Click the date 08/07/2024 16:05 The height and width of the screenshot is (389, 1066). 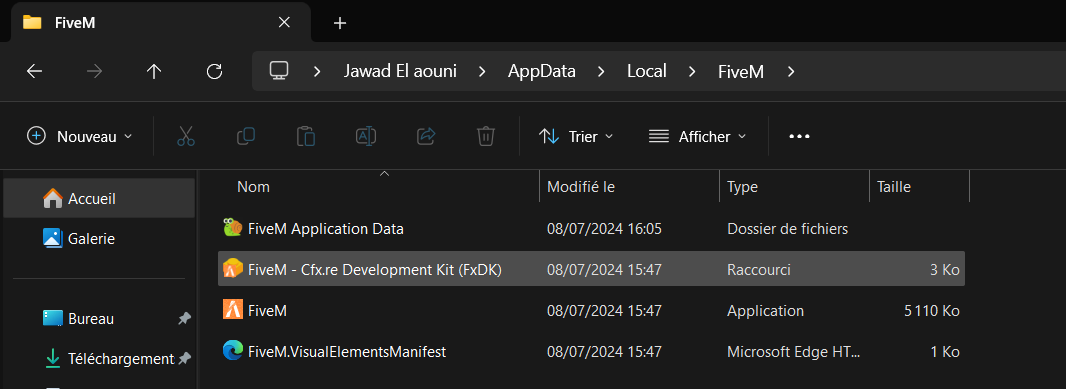pos(604,229)
